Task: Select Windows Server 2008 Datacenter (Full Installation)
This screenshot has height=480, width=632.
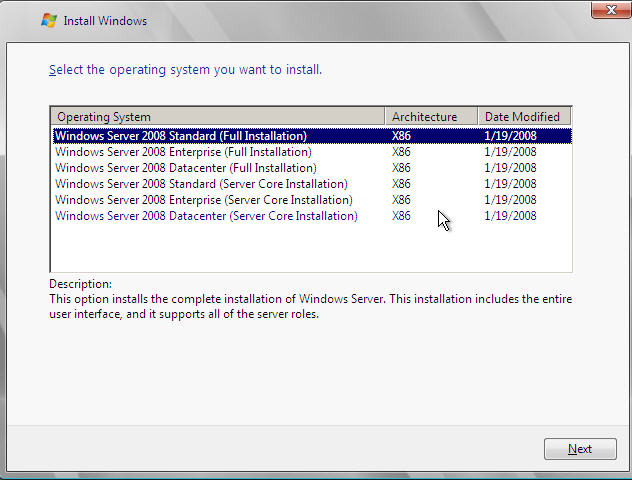Action: 312,168
